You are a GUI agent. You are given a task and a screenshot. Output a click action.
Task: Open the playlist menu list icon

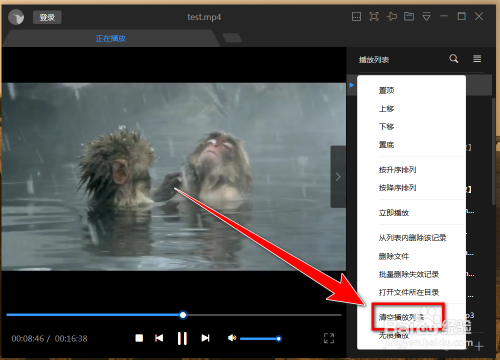(477, 59)
